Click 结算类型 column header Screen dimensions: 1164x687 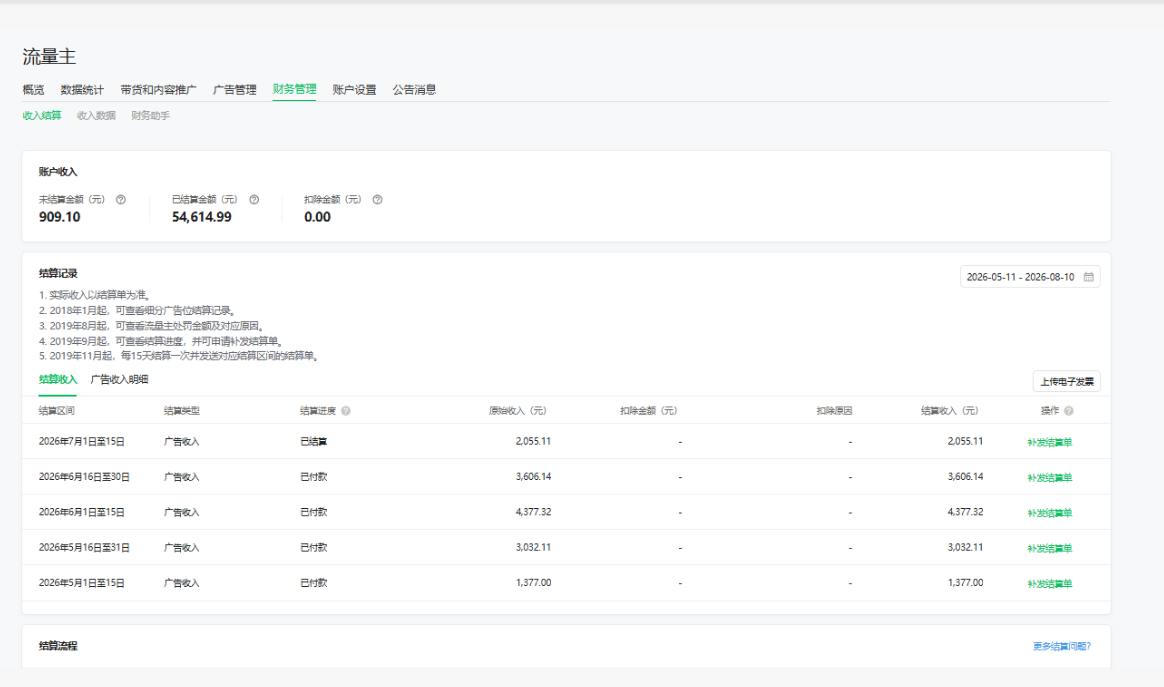(x=182, y=411)
